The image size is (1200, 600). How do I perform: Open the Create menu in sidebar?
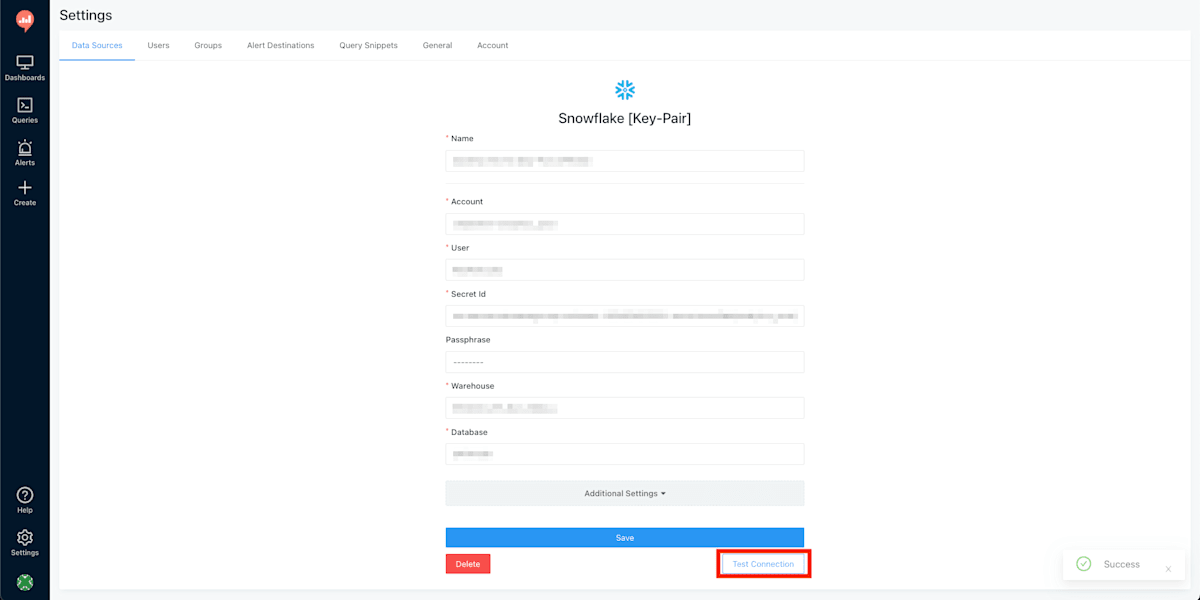[25, 194]
